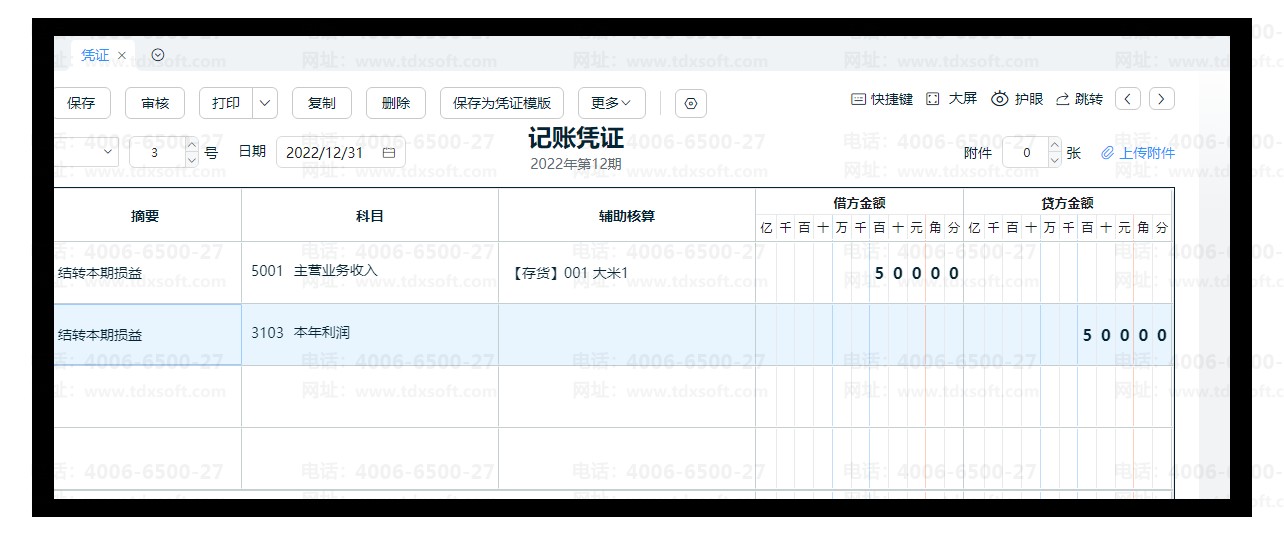The image size is (1284, 535).
Task: Click 上传附件 upload attachment link
Action: pos(1138,153)
